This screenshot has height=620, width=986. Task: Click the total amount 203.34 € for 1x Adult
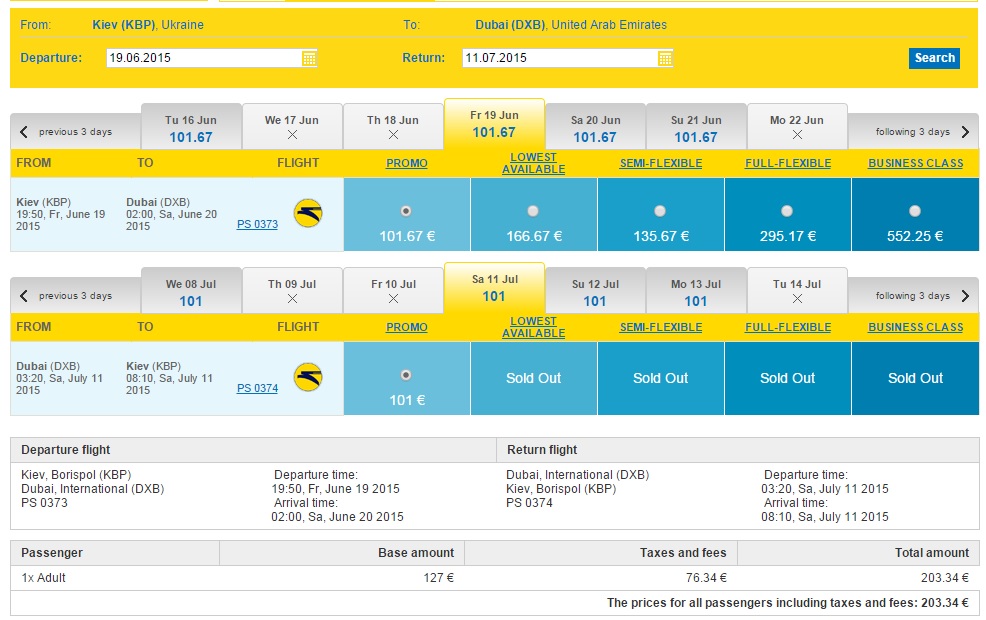click(944, 578)
